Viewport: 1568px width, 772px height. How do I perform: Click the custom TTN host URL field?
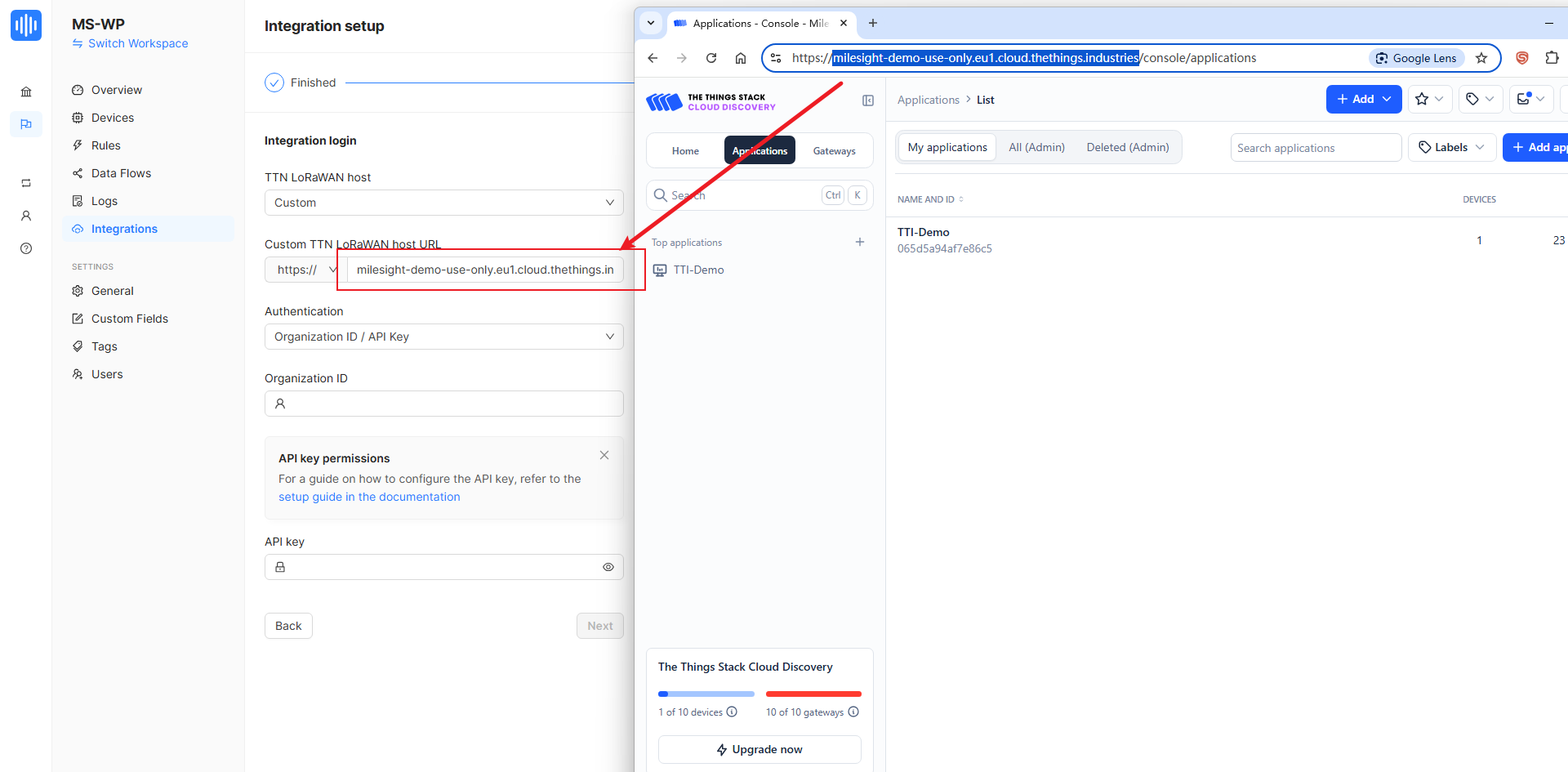point(485,270)
